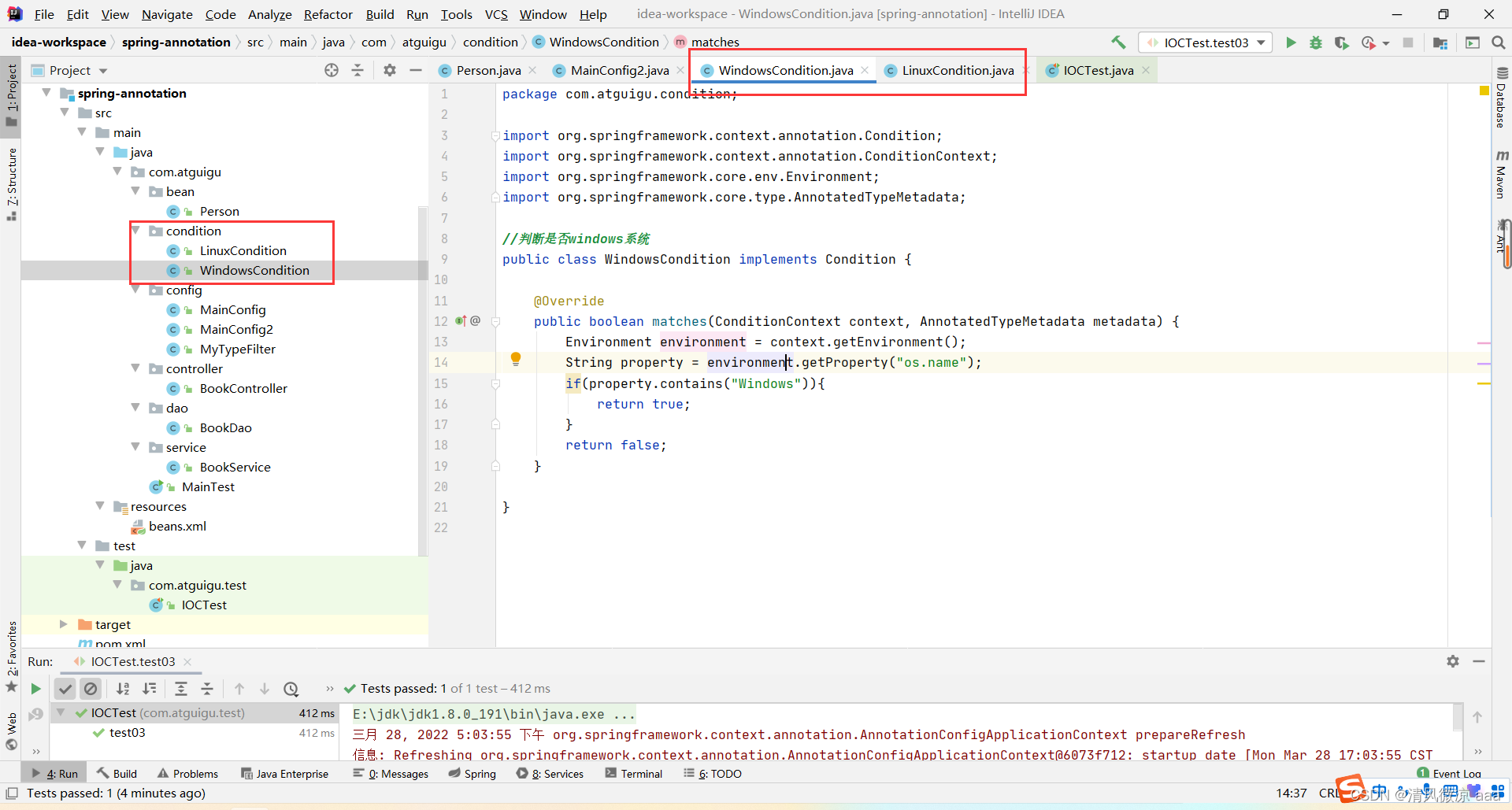Viewport: 1512px width, 810px height.
Task: Open the Maven side panel
Action: pos(1502,174)
